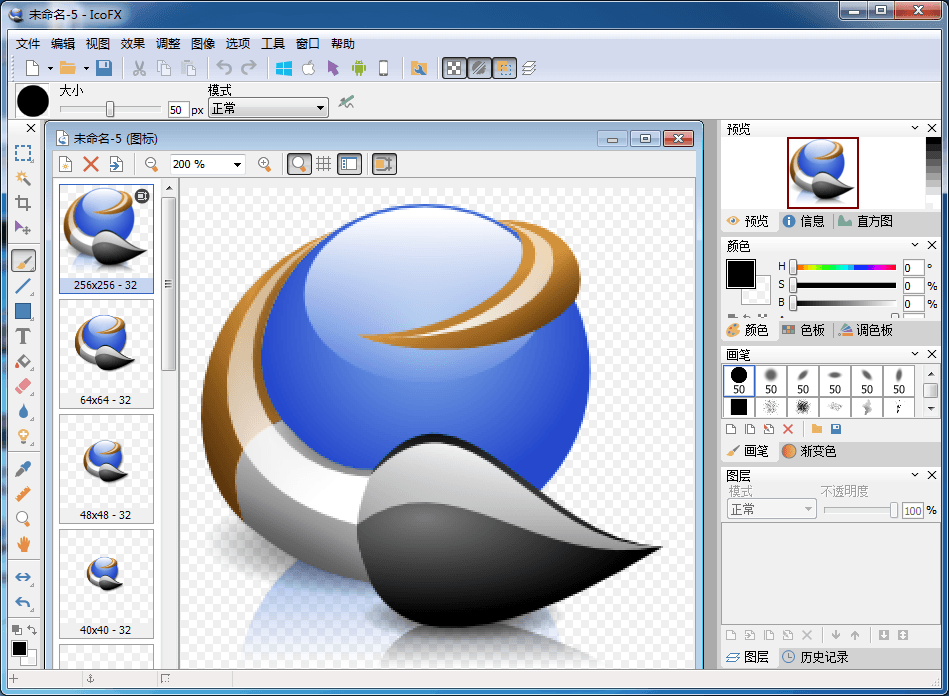
Task: Switch to the 直方图 tab
Action: [x=866, y=222]
